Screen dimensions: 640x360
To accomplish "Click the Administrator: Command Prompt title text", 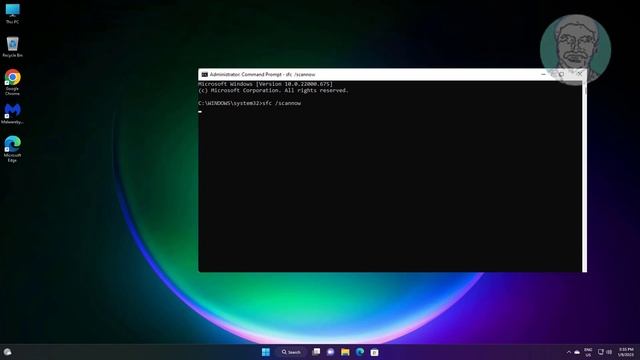I will tap(262, 75).
